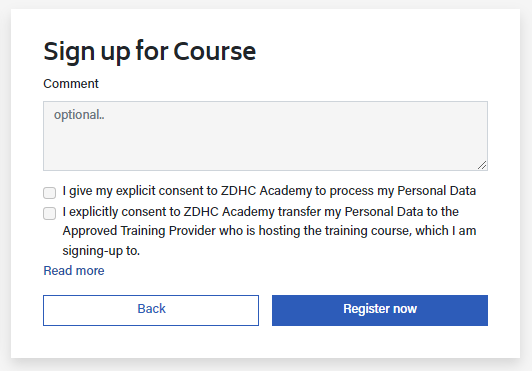Read more about Personal Data consent
This screenshot has height=371, width=532.
[x=74, y=271]
